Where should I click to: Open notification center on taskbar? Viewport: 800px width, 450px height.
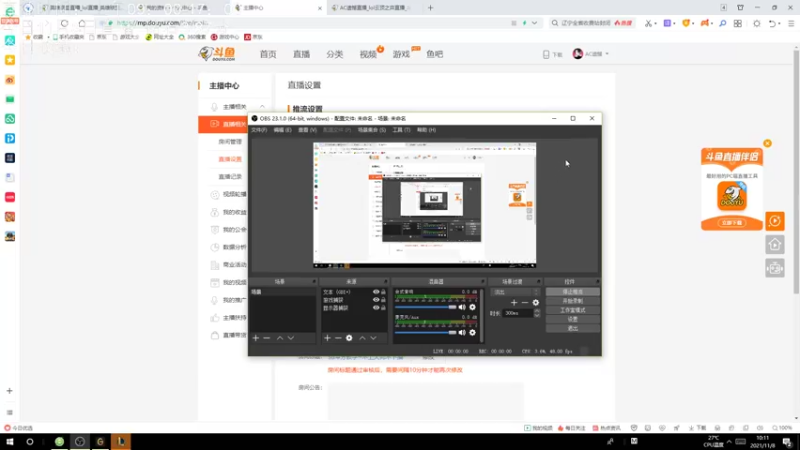pyautogui.click(x=787, y=441)
